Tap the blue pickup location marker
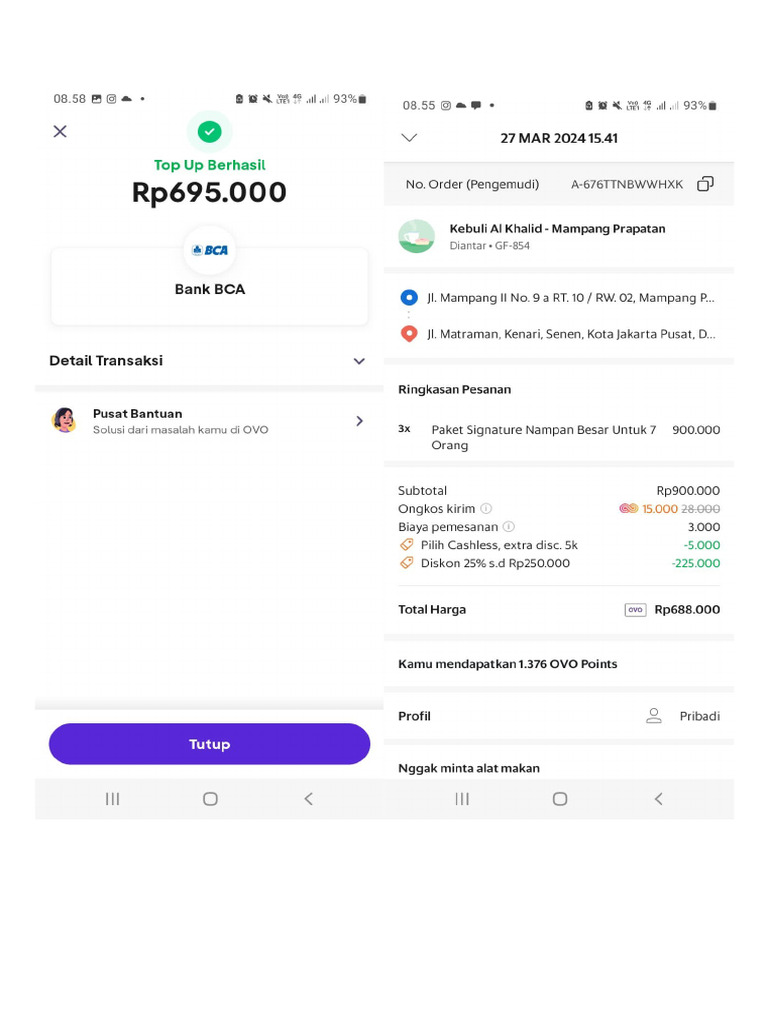Viewport: 768px width, 1024px height. [409, 297]
